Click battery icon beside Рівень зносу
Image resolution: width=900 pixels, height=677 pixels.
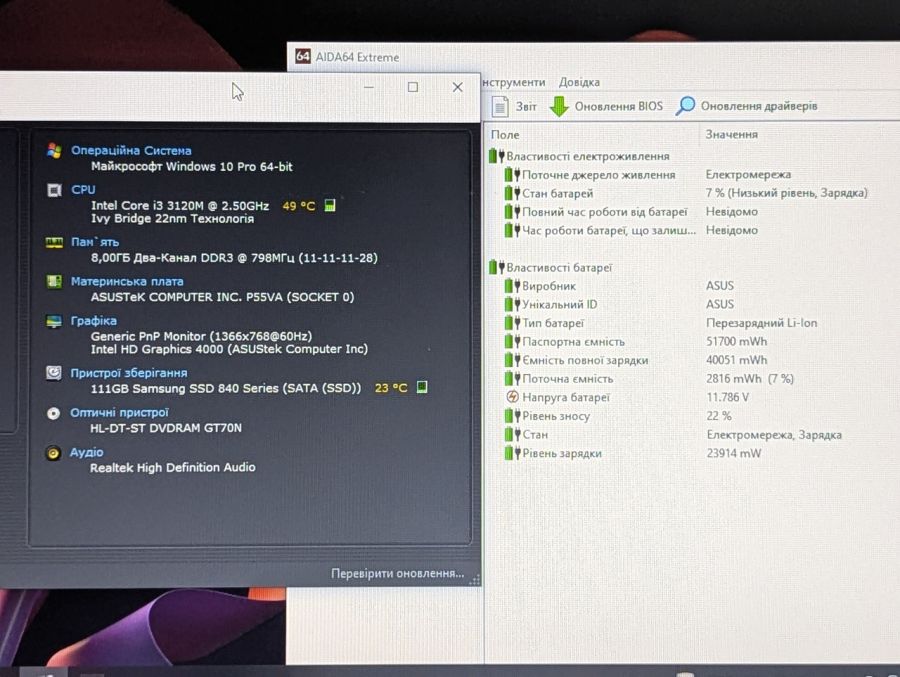point(512,416)
